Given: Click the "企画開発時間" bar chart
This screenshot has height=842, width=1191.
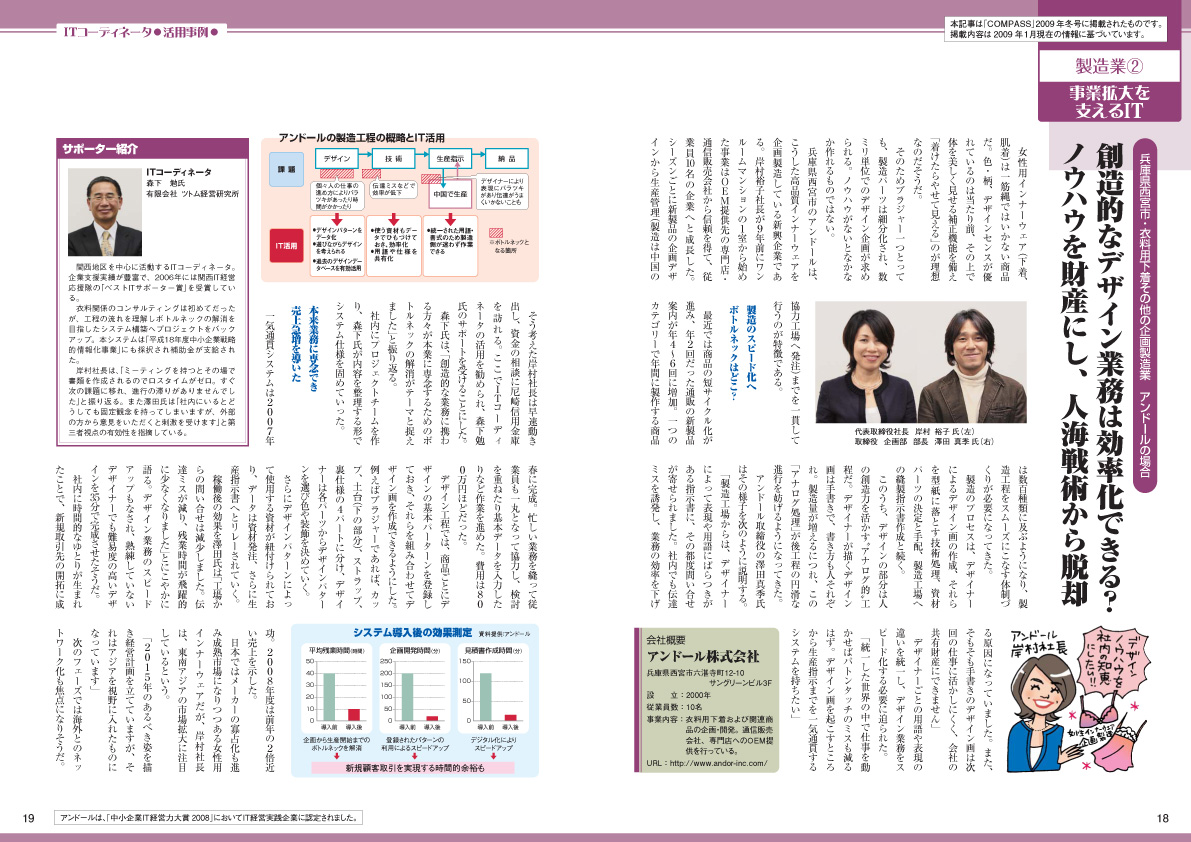Looking at the screenshot, I should point(413,689).
